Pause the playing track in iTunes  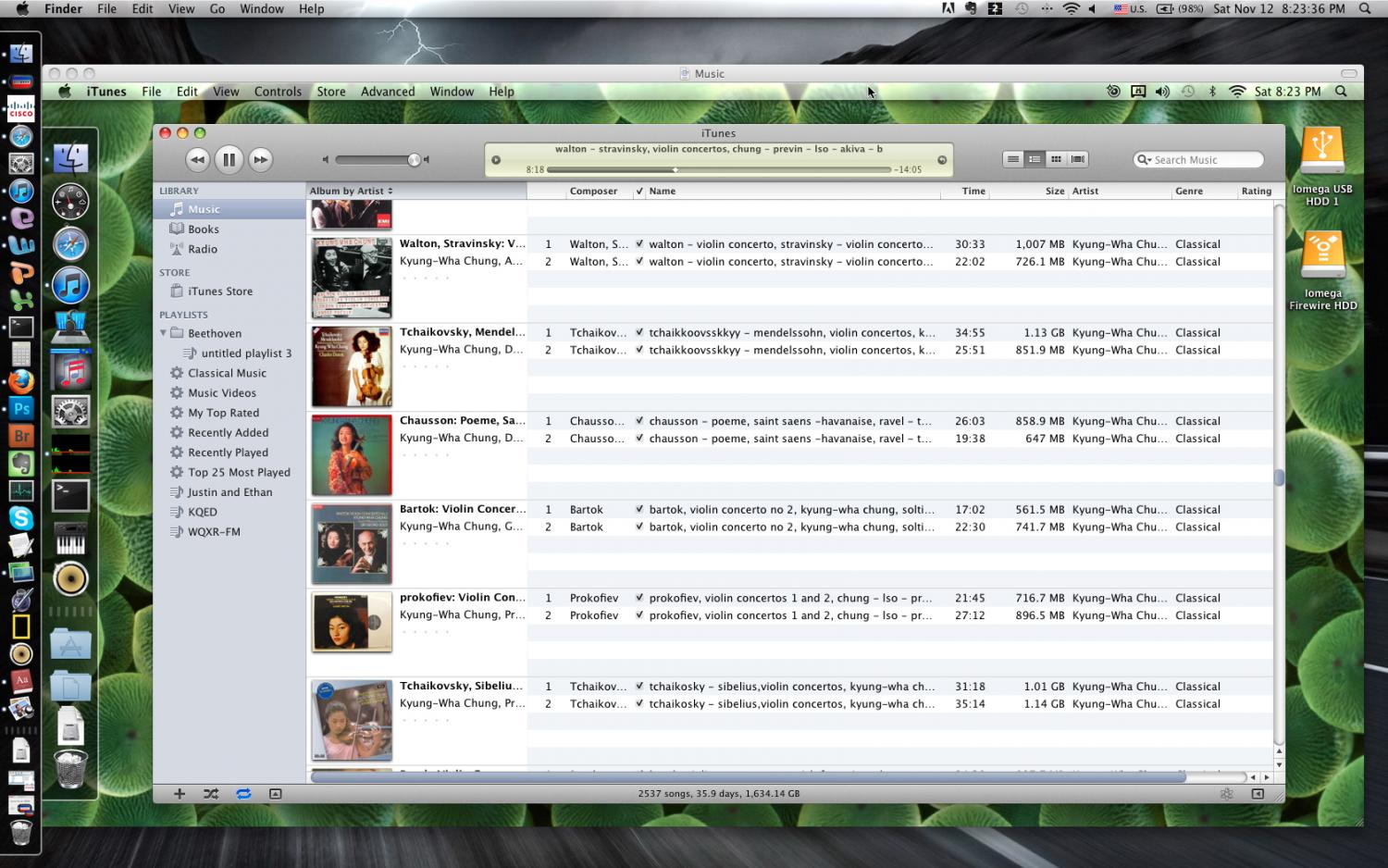(229, 160)
